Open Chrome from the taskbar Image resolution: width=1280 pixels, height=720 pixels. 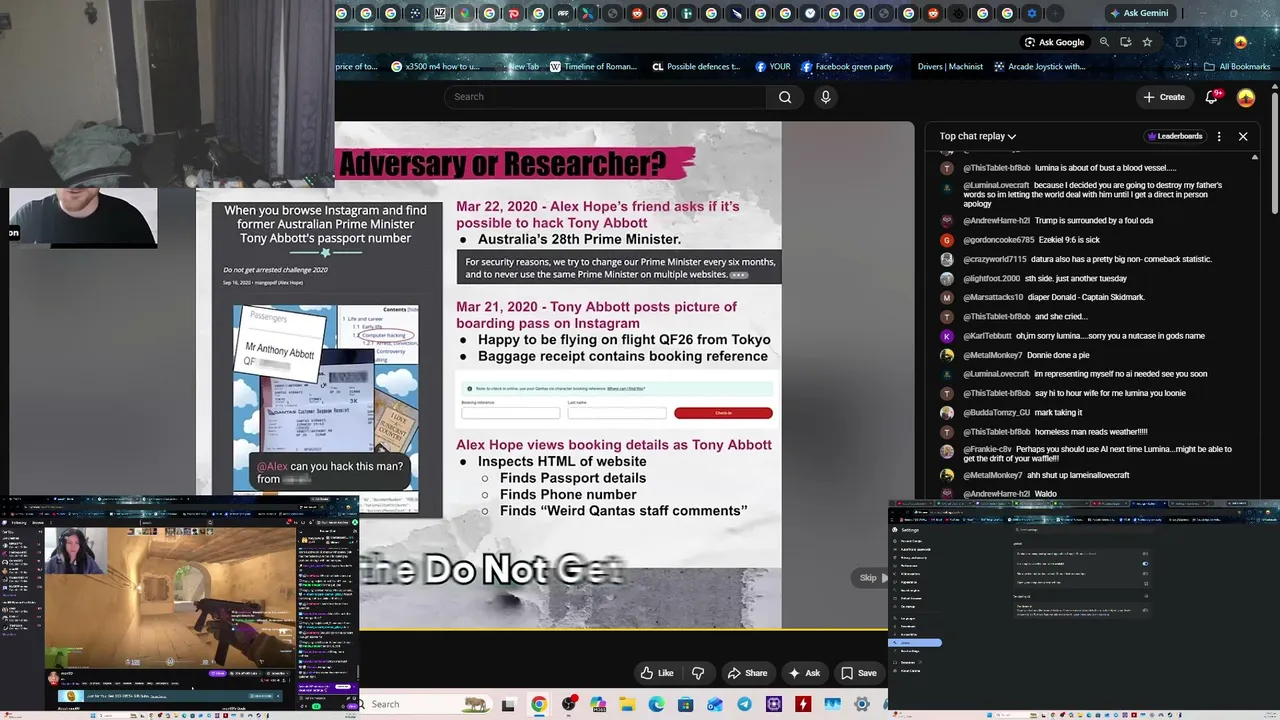(x=539, y=704)
